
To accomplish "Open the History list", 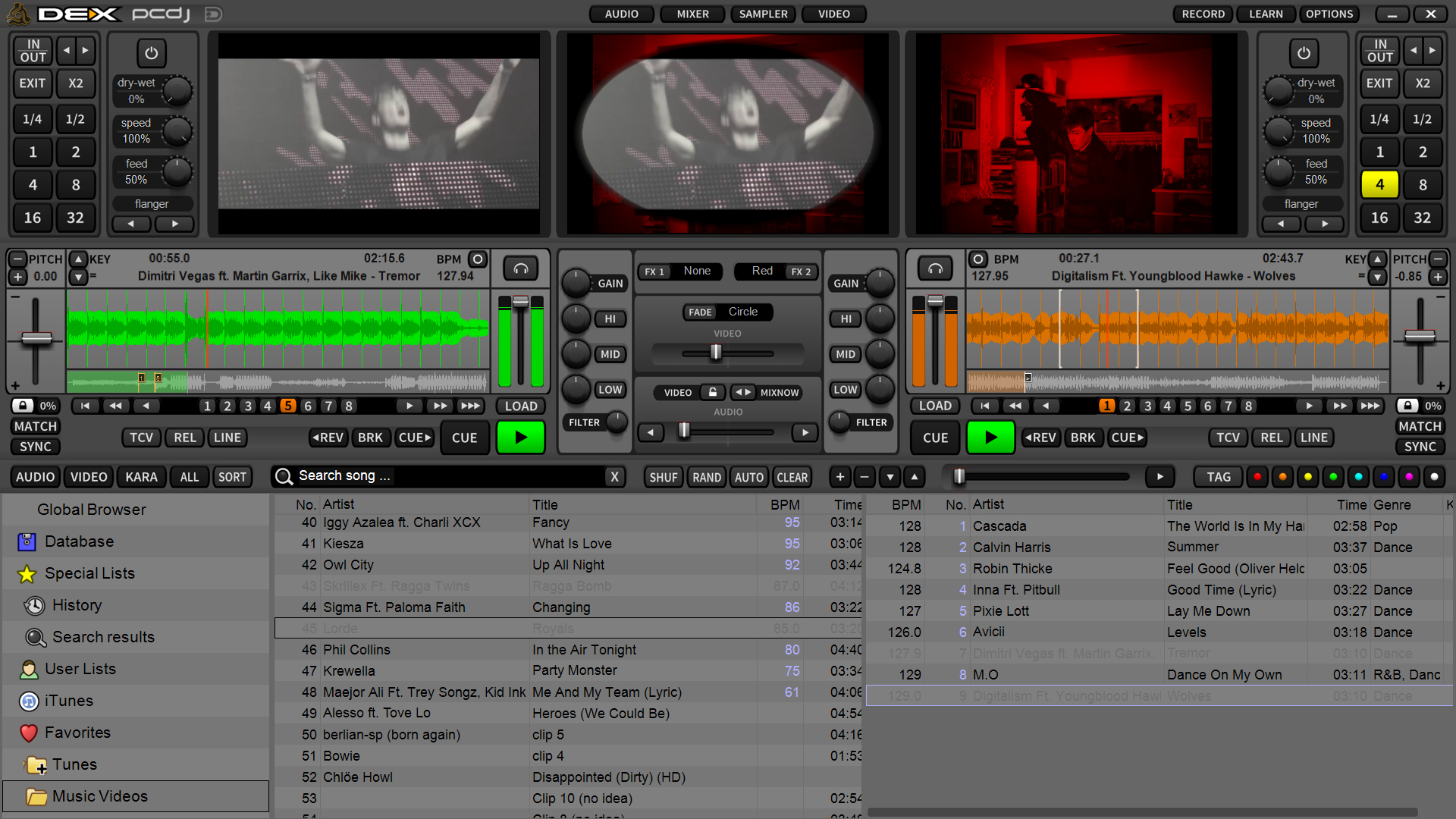I will tap(77, 605).
